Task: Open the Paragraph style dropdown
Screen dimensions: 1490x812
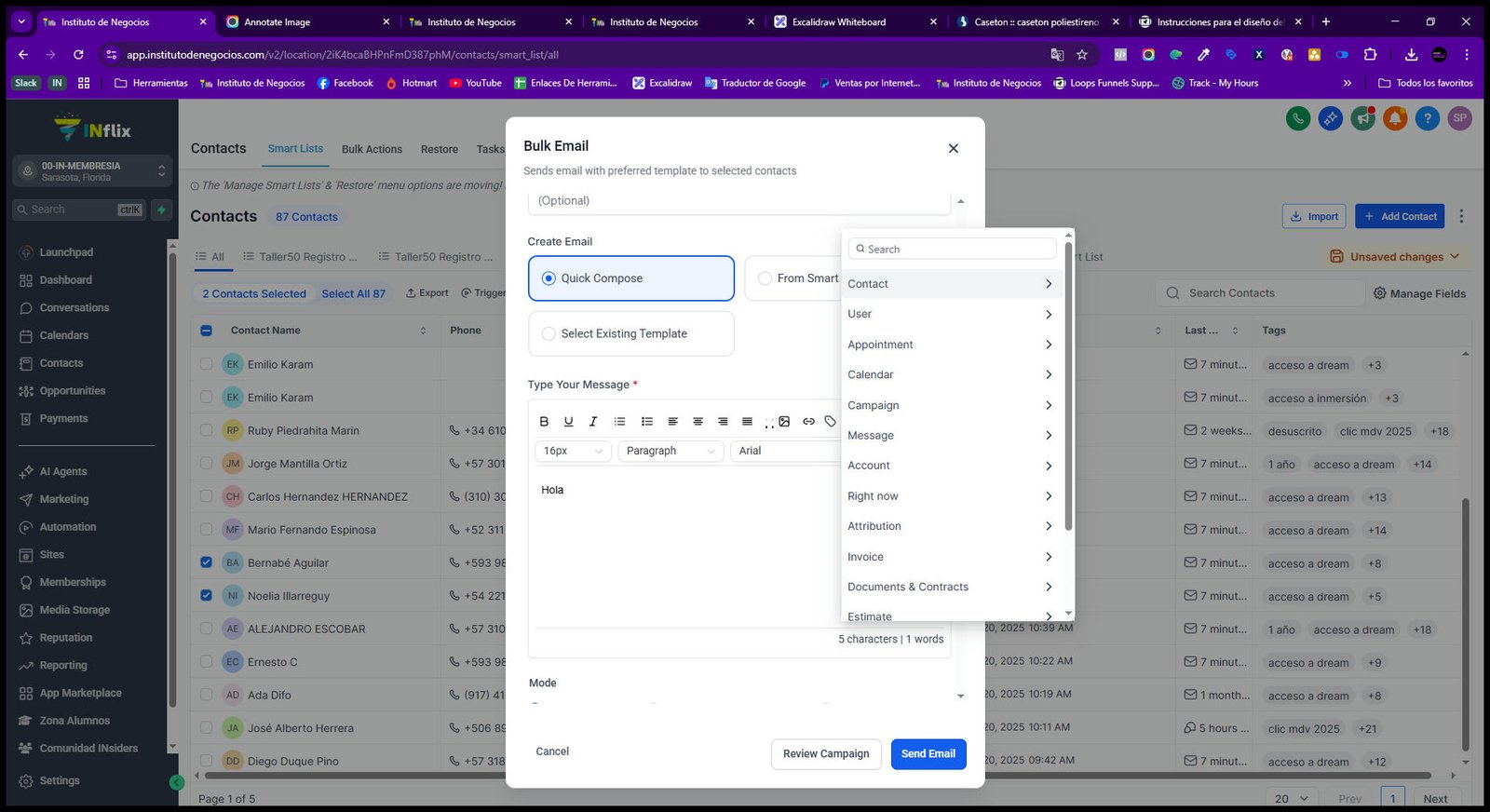Action: coord(670,451)
